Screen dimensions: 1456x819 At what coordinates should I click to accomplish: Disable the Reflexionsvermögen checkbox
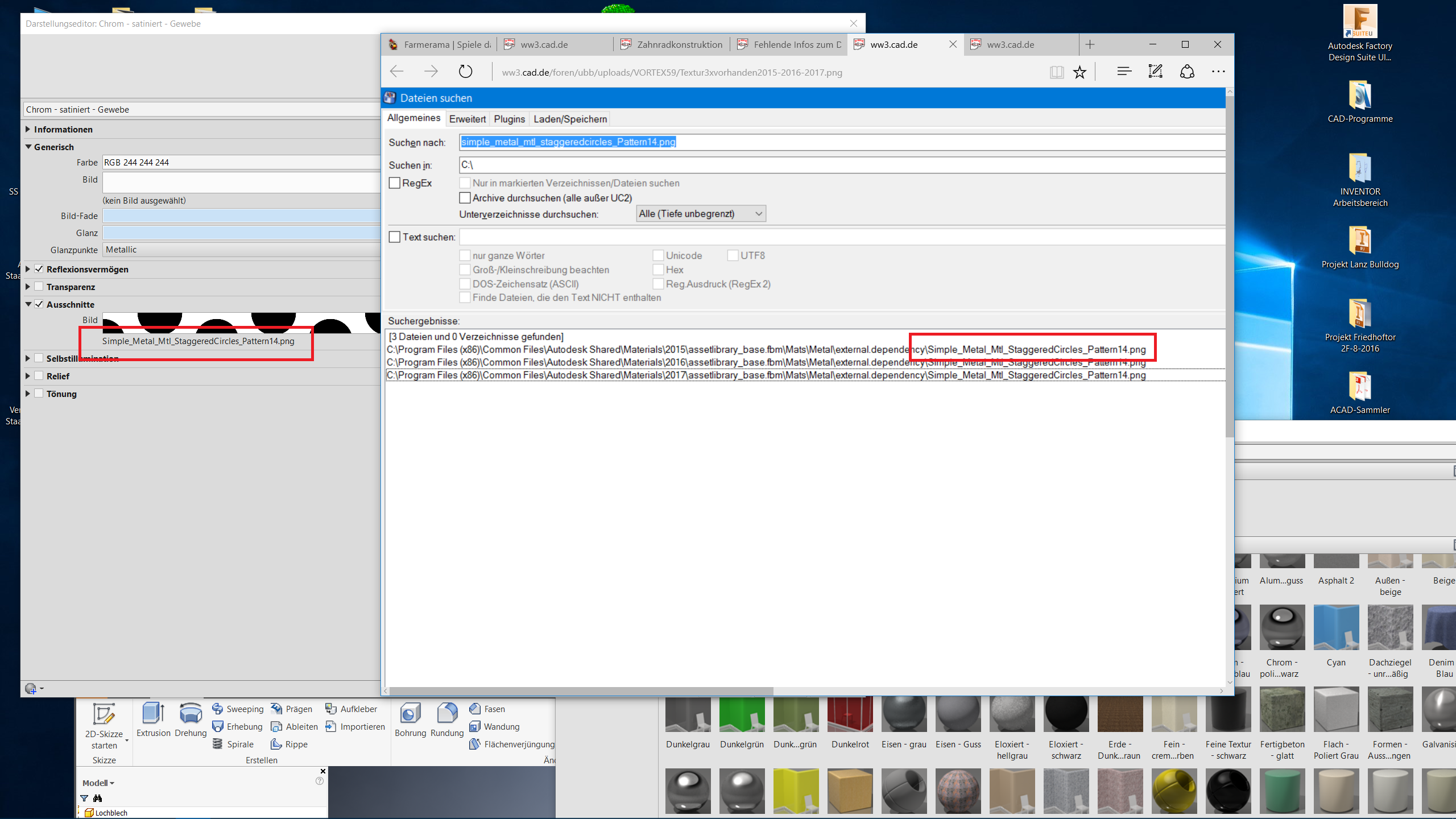[x=39, y=269]
